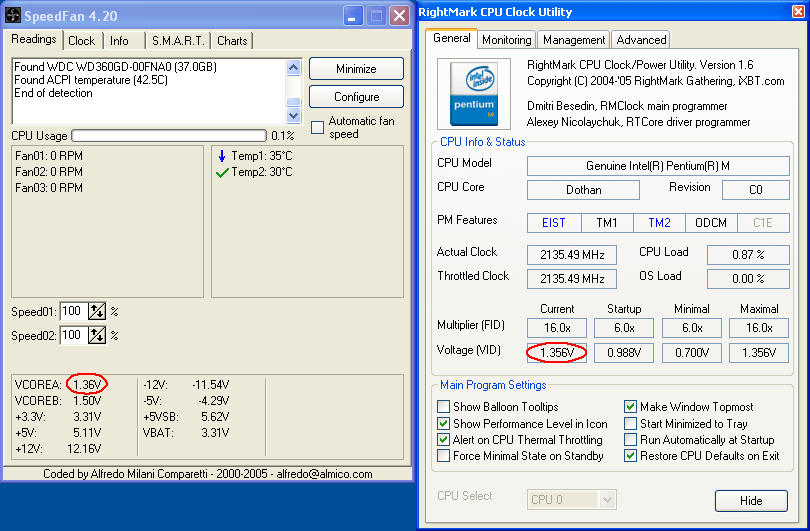
Task: Click the Maximal Multiplier value 16.0x
Action: coord(759,328)
